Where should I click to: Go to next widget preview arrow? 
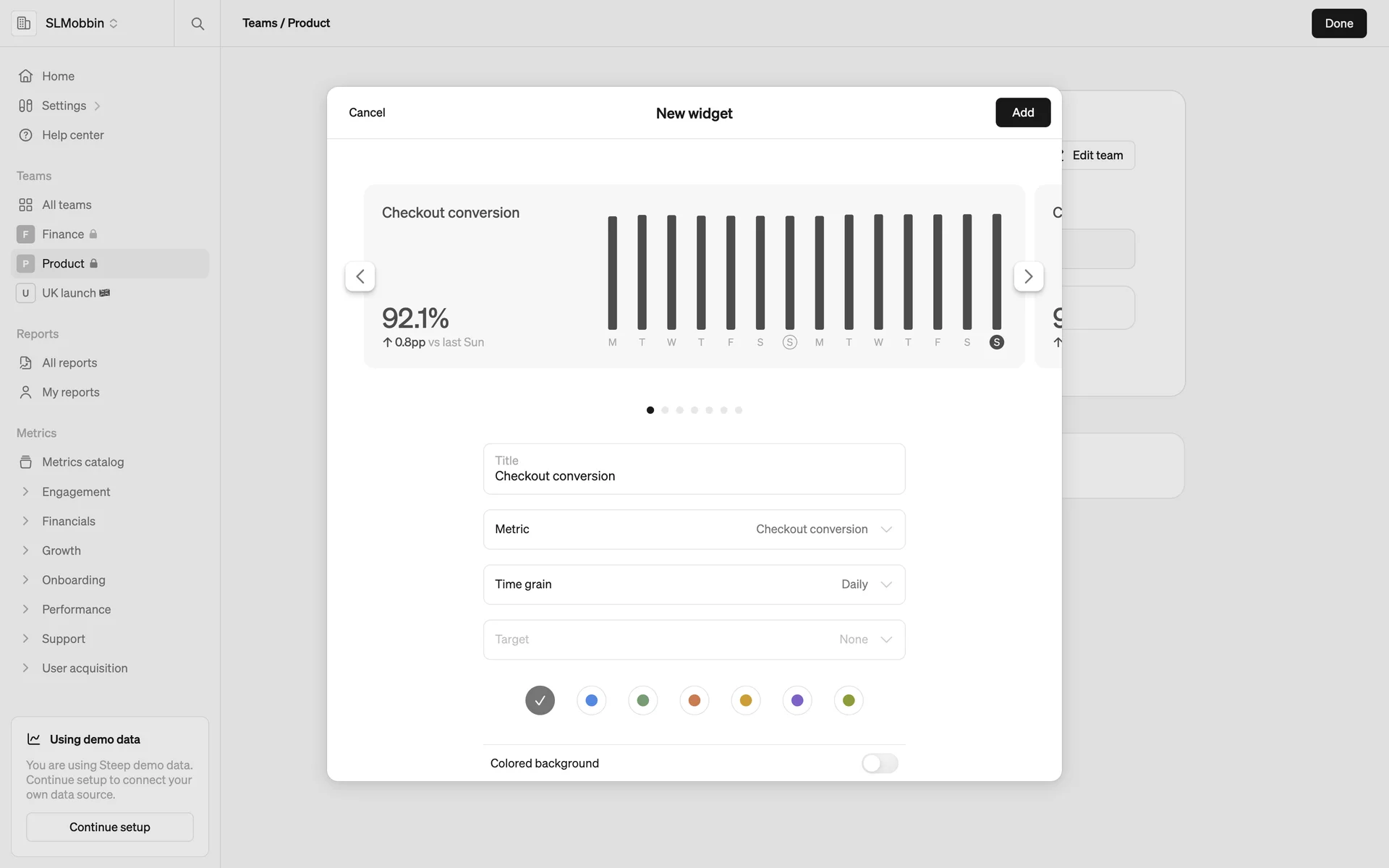point(1028,276)
